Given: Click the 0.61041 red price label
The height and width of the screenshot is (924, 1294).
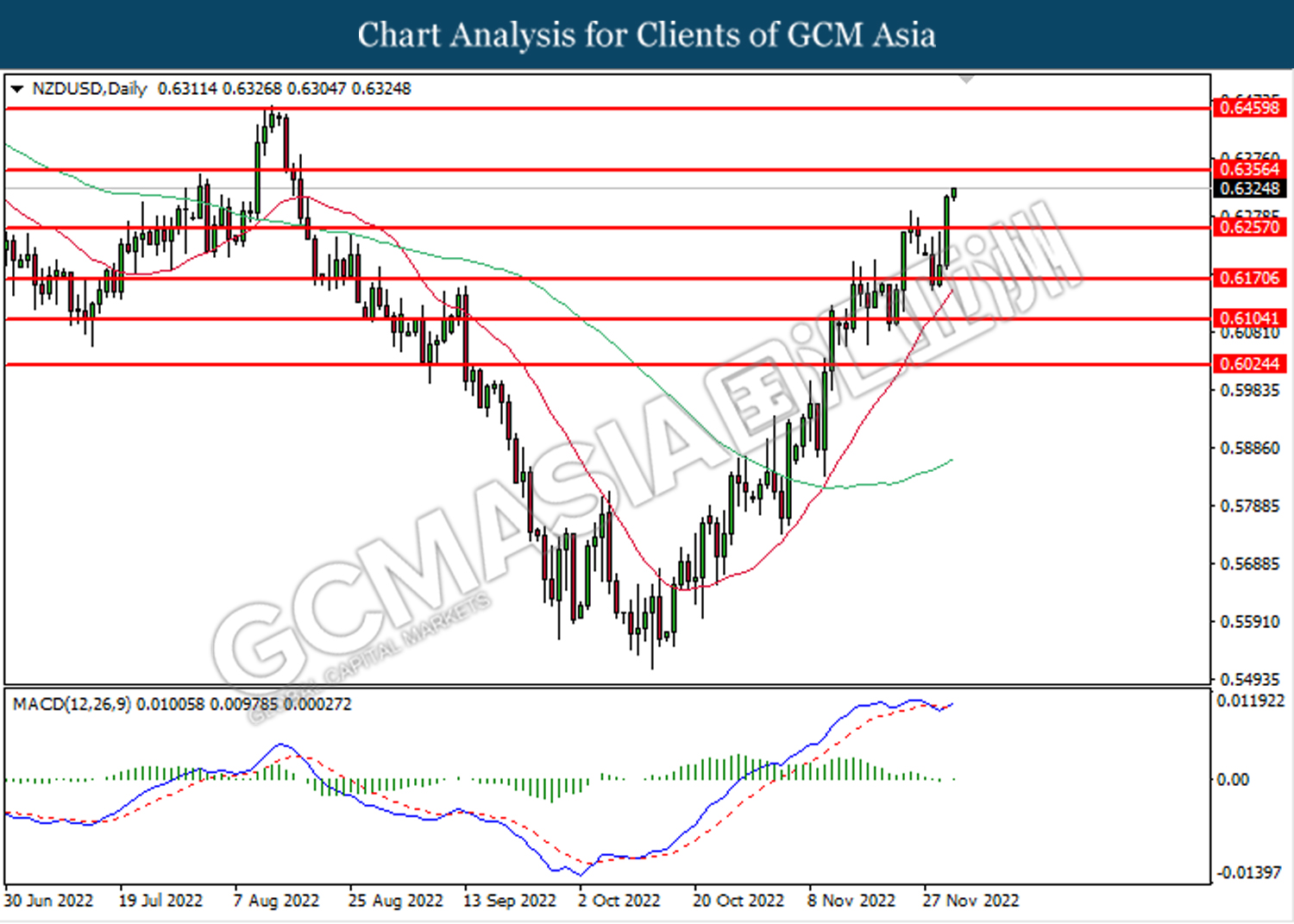Looking at the screenshot, I should (1250, 318).
